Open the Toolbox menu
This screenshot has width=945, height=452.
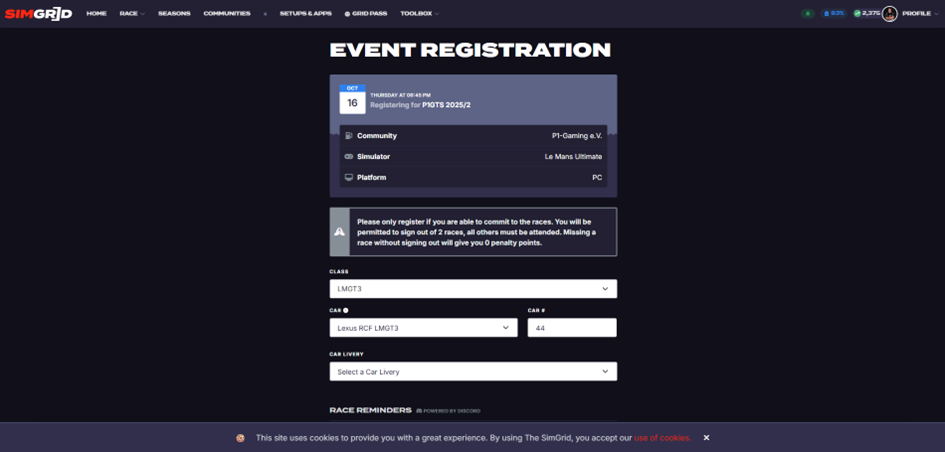coord(419,14)
